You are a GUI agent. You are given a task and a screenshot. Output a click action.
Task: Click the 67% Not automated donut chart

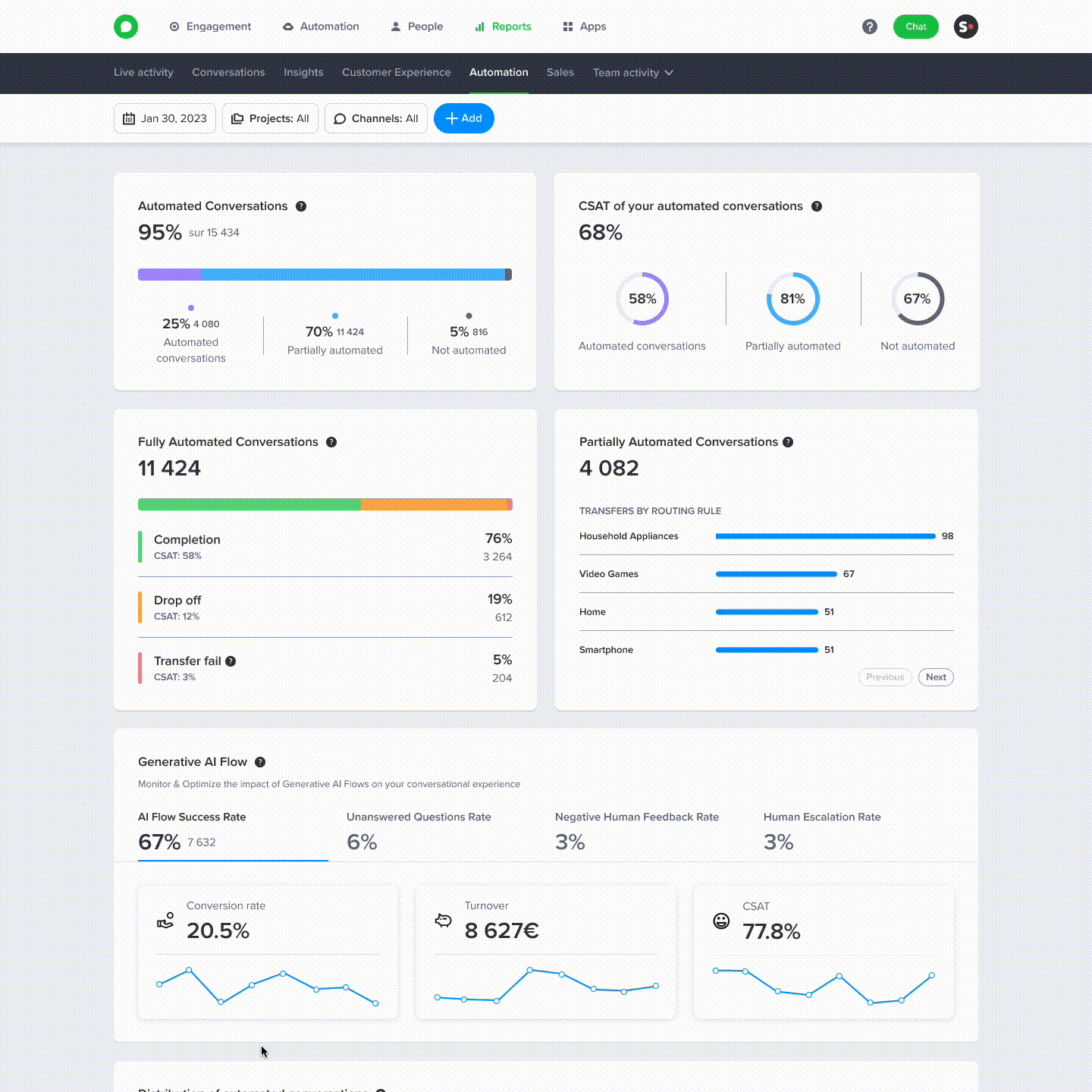click(918, 299)
